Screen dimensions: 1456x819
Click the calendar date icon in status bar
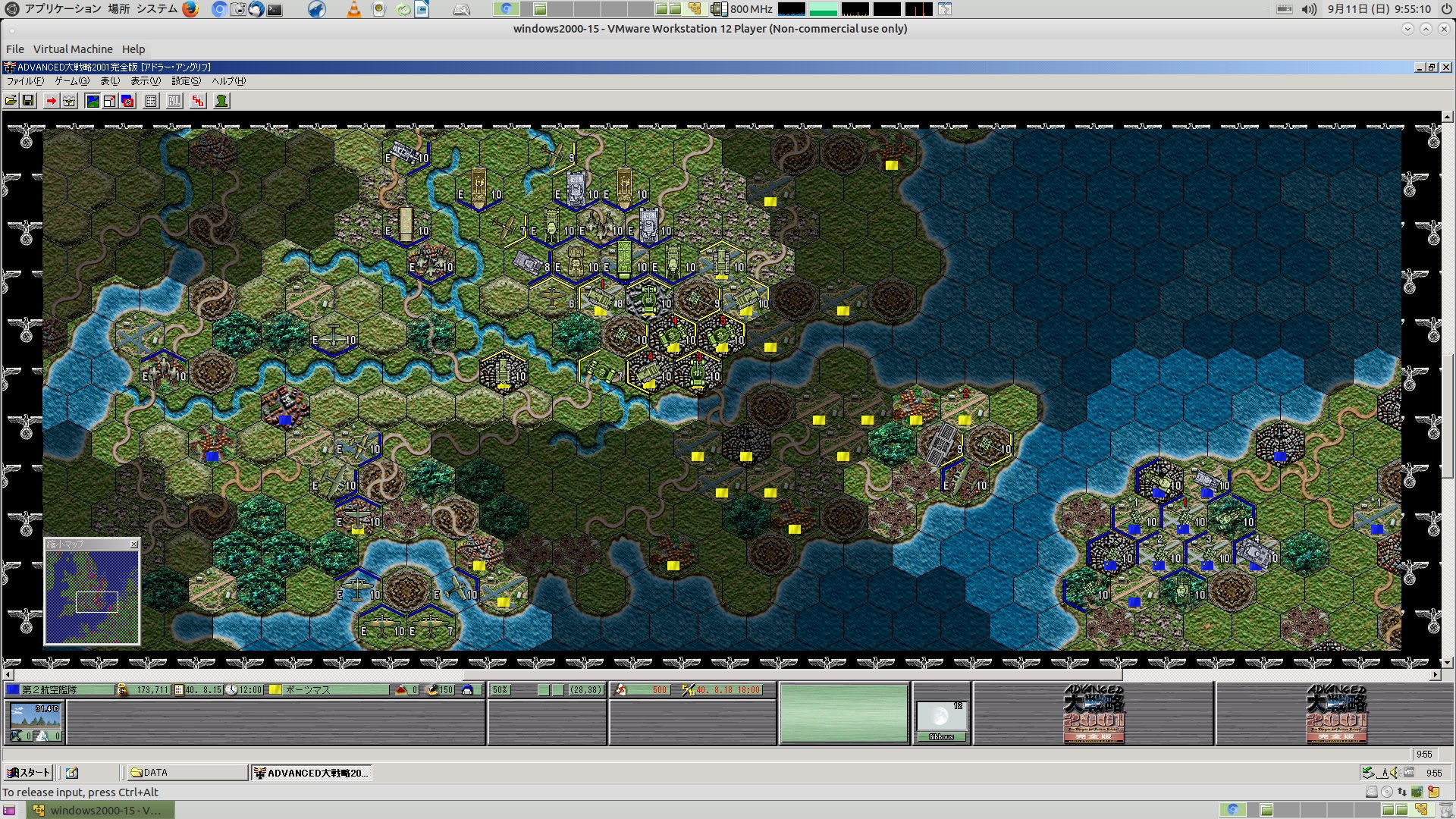pos(179,689)
